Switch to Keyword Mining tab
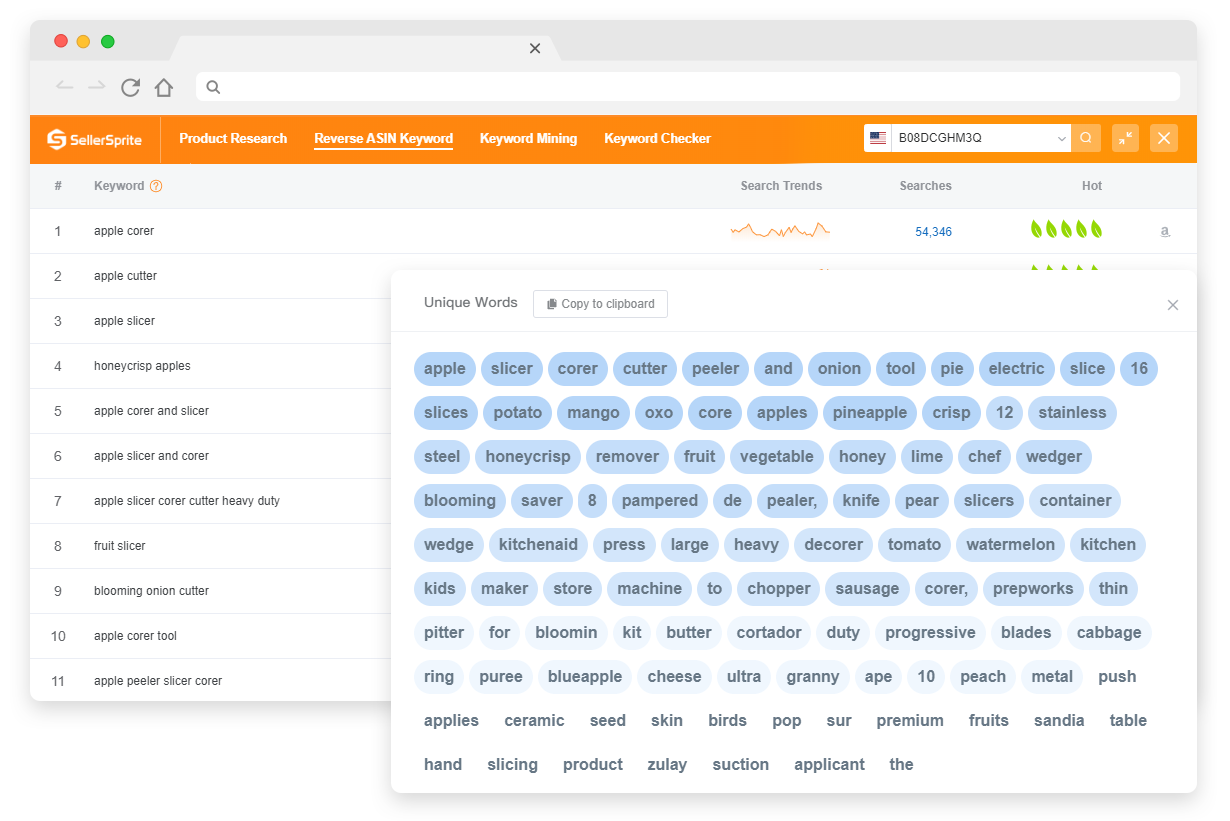1230x821 pixels. click(x=528, y=139)
